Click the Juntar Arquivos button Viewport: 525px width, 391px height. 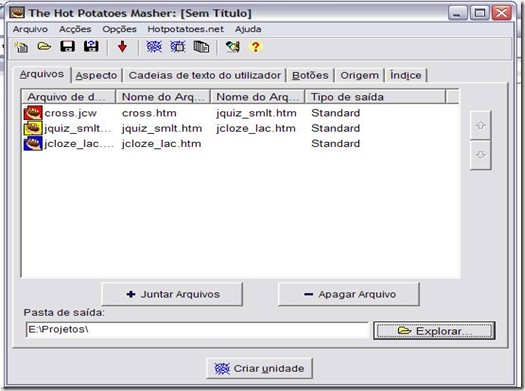tap(172, 294)
